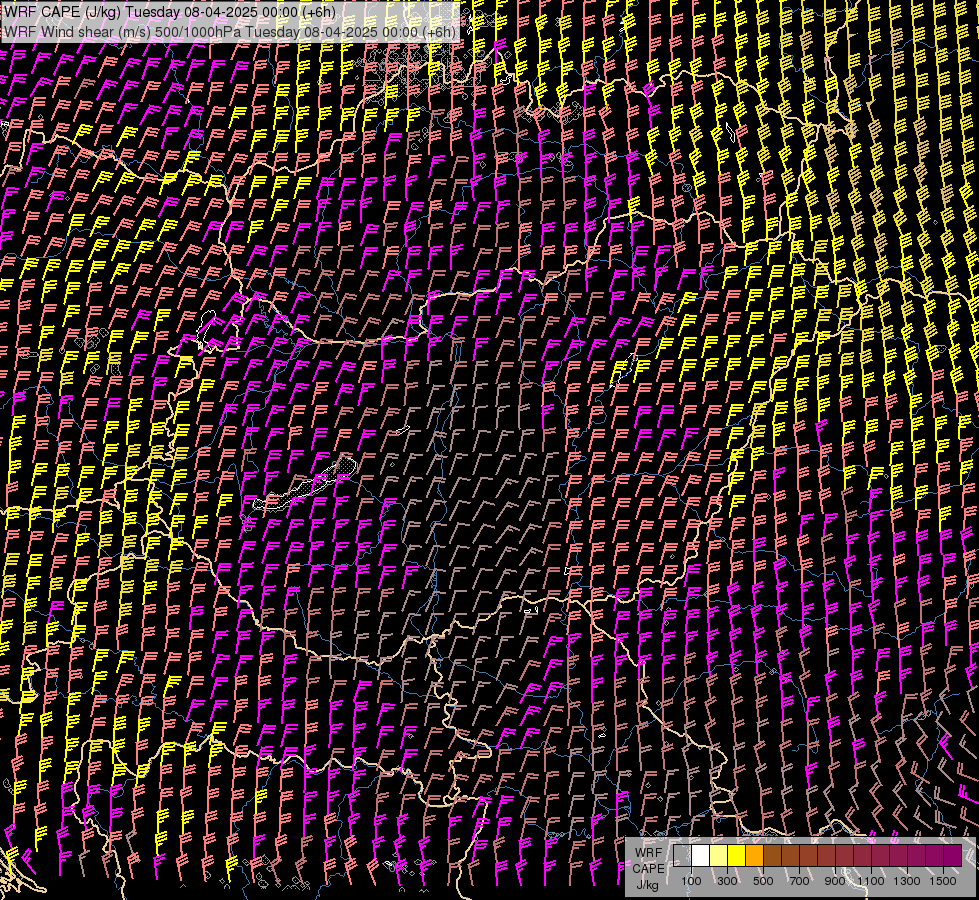
Task: Click the 1500 legend value label
Action: (943, 881)
